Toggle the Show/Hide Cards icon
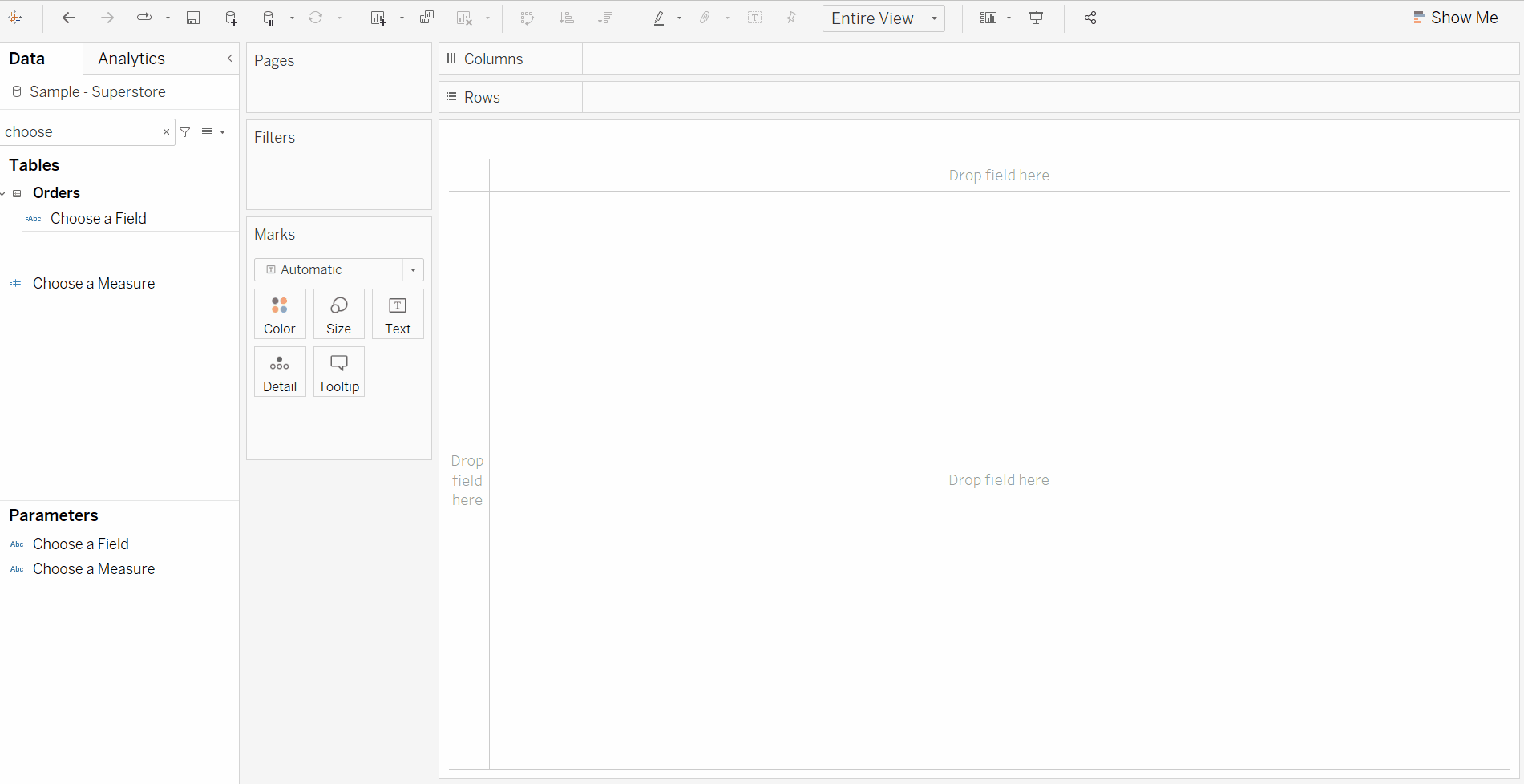 988,18
